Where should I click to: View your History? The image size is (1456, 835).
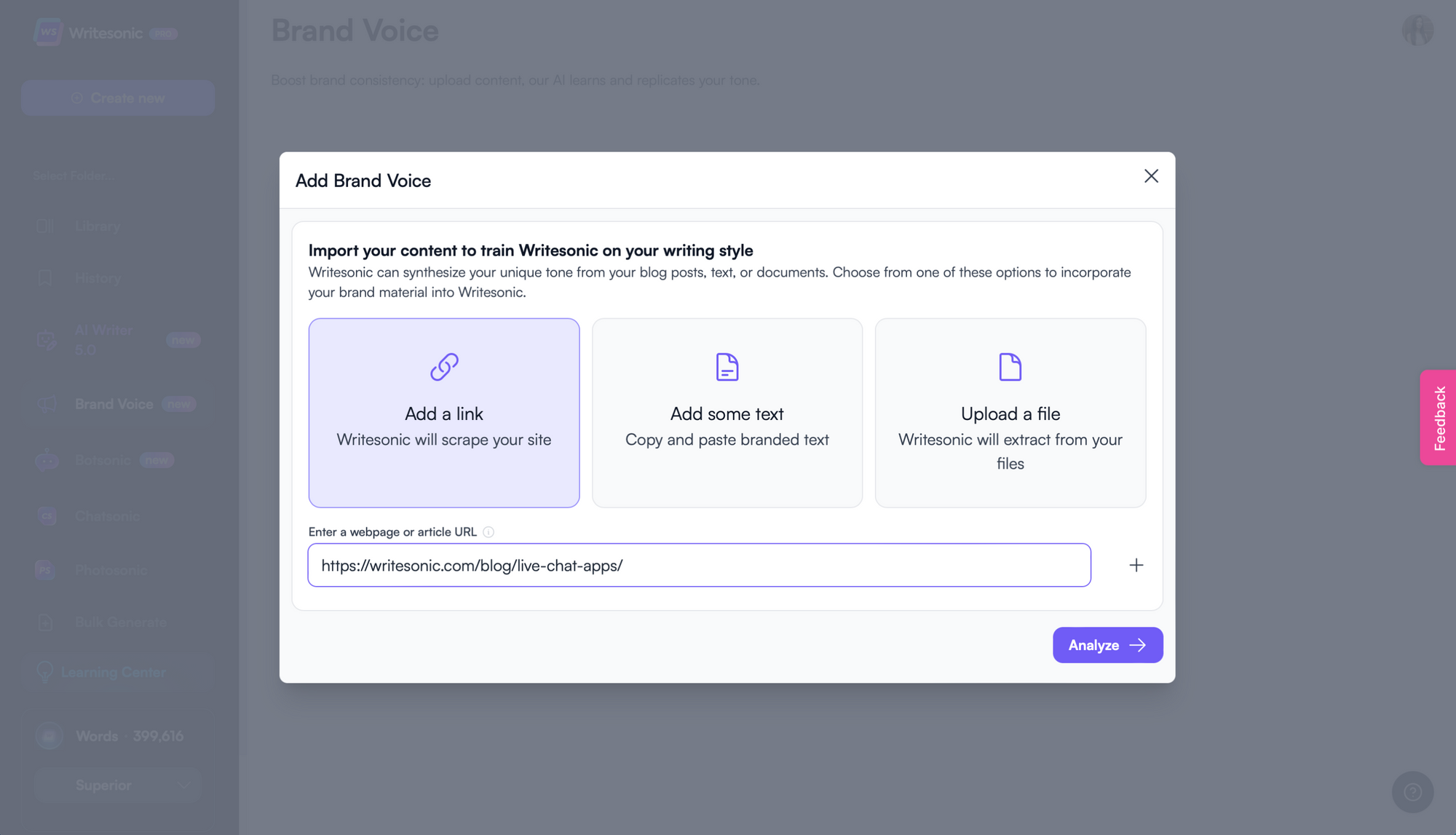coord(97,277)
